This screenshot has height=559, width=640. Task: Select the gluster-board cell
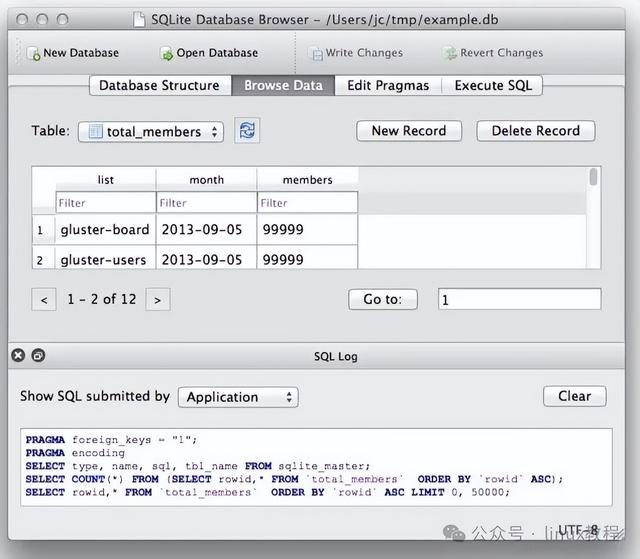click(105, 230)
